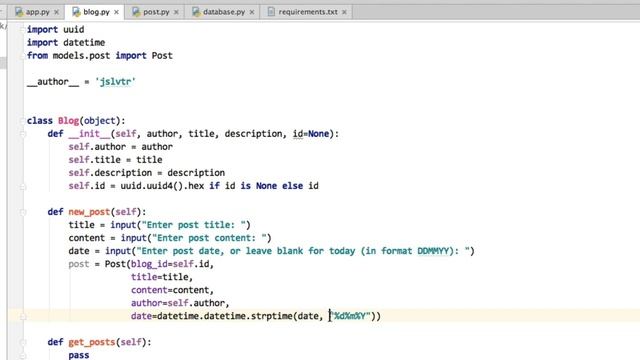Click the 'new_post' method name
Viewport: 640px width, 360px height.
(x=89, y=212)
